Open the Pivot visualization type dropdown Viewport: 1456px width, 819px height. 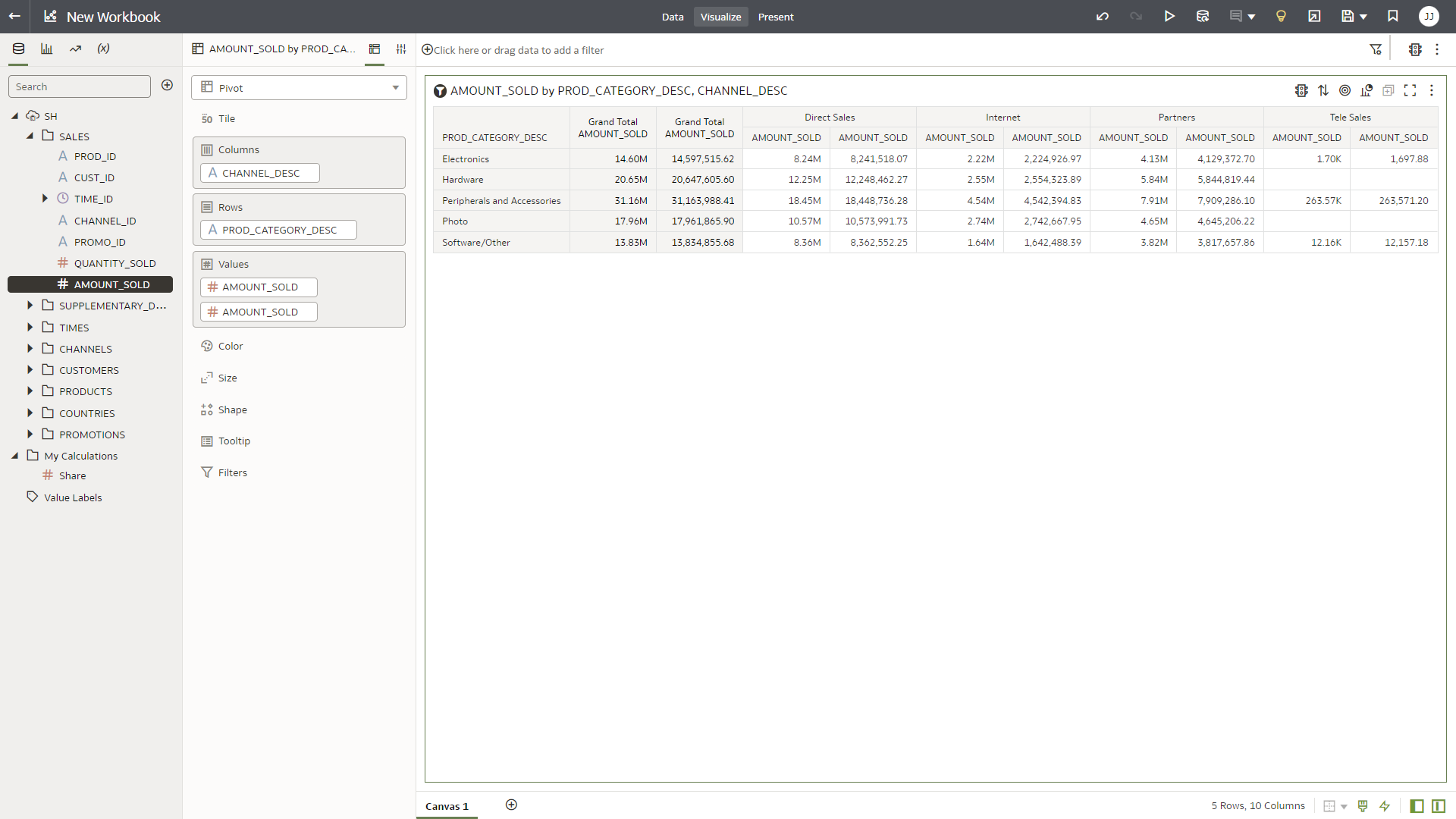point(299,88)
